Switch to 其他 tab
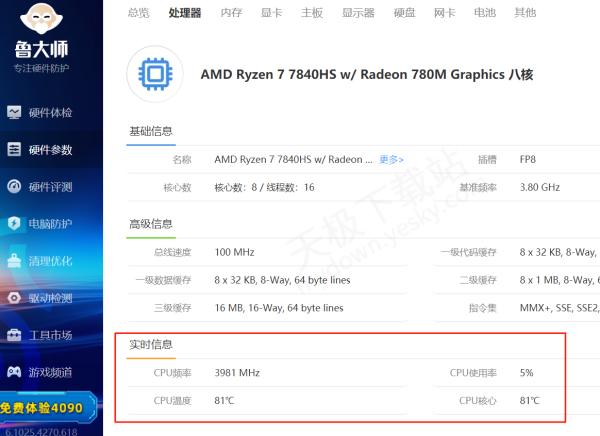This screenshot has height=436, width=600. click(x=525, y=13)
